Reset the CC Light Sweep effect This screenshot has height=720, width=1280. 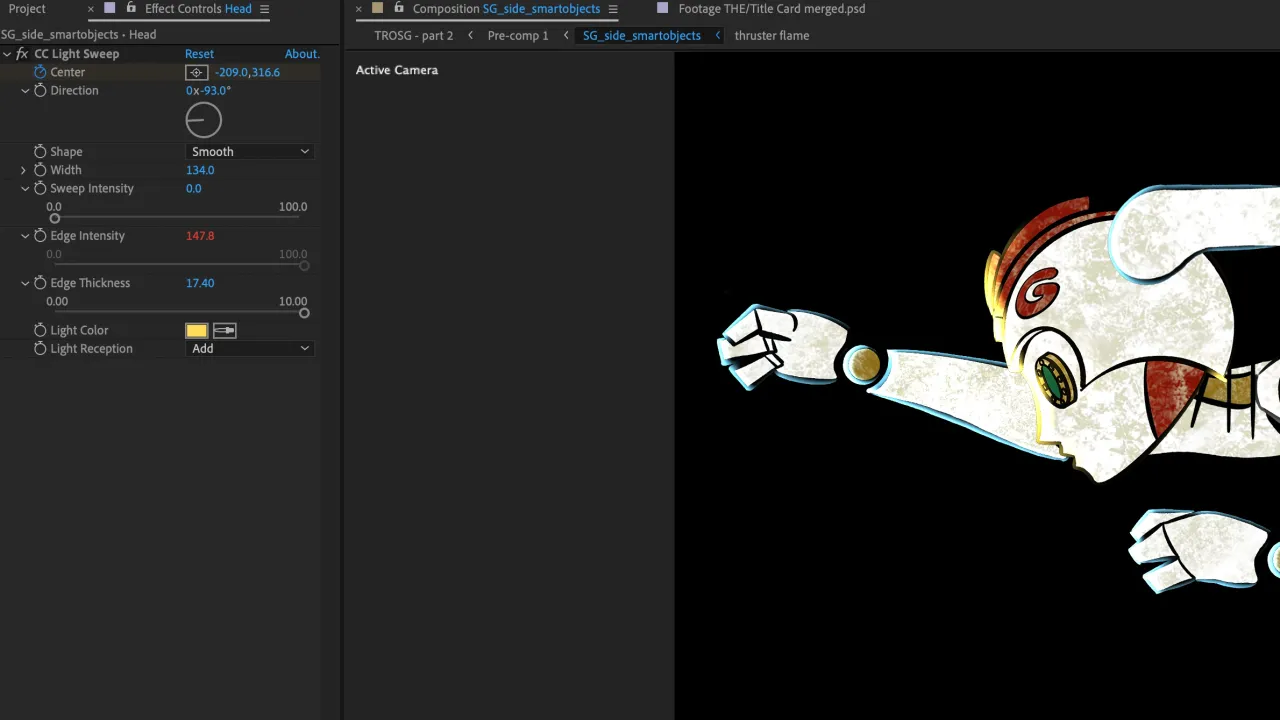coord(199,54)
